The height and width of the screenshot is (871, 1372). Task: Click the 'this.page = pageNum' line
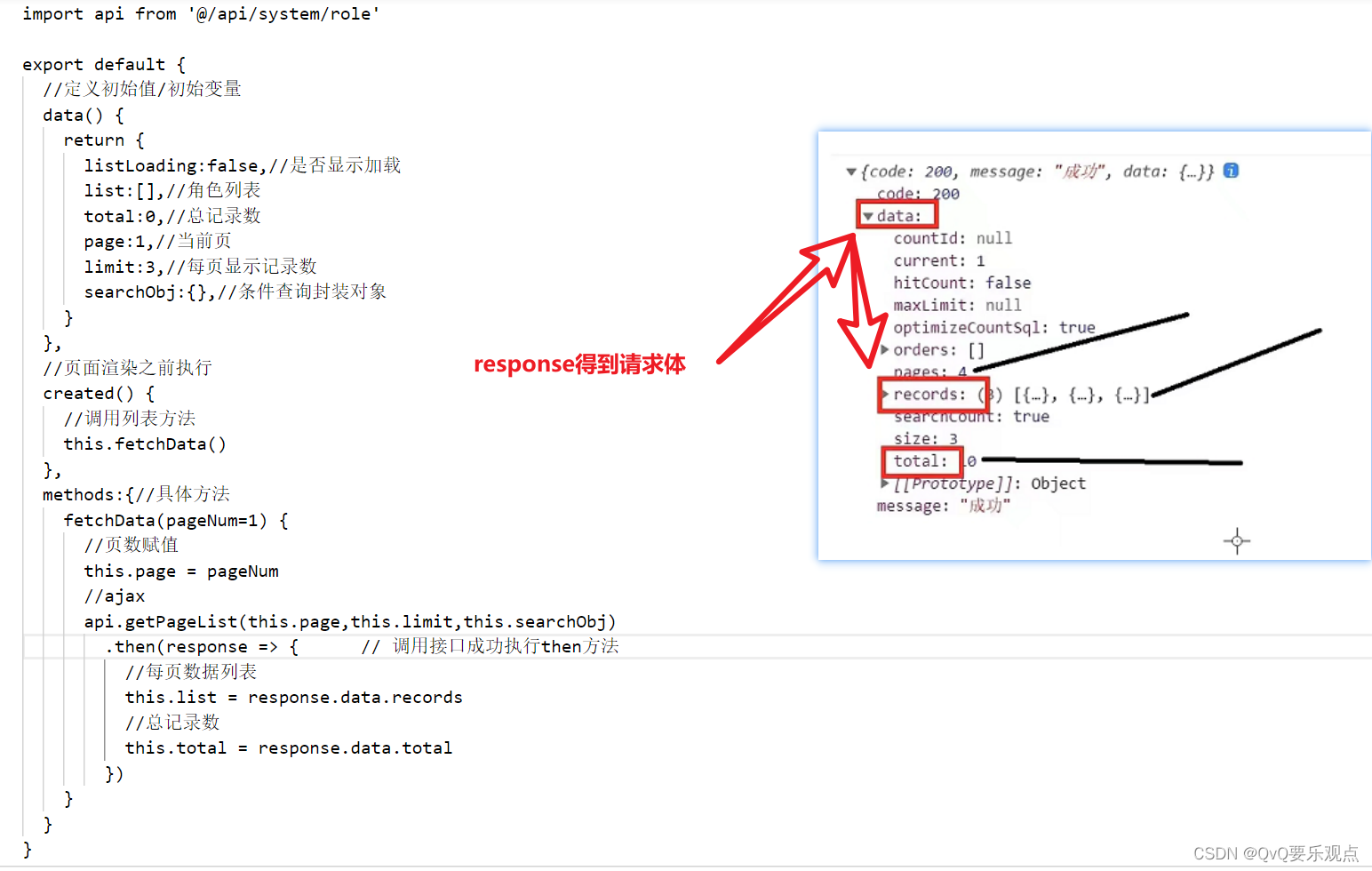pos(181,571)
